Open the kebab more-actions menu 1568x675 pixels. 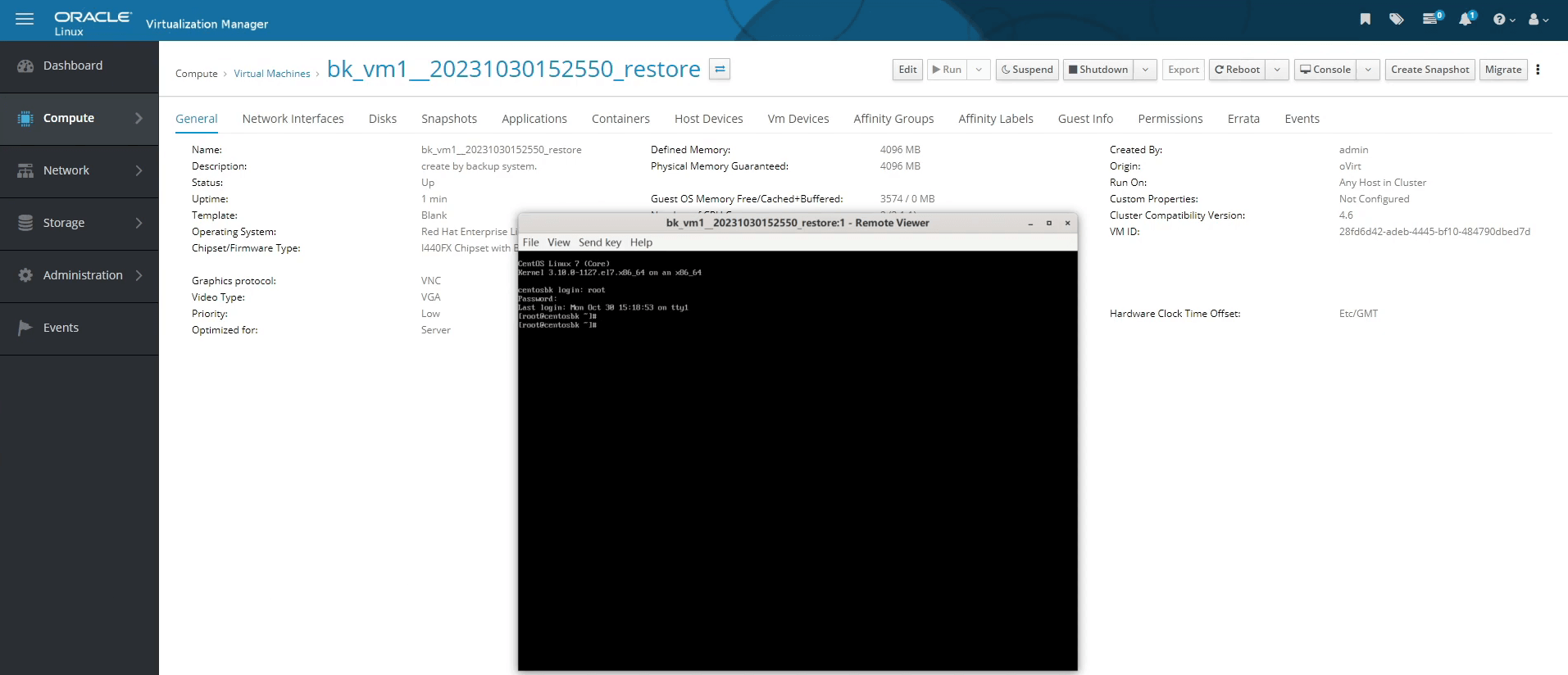[x=1538, y=70]
